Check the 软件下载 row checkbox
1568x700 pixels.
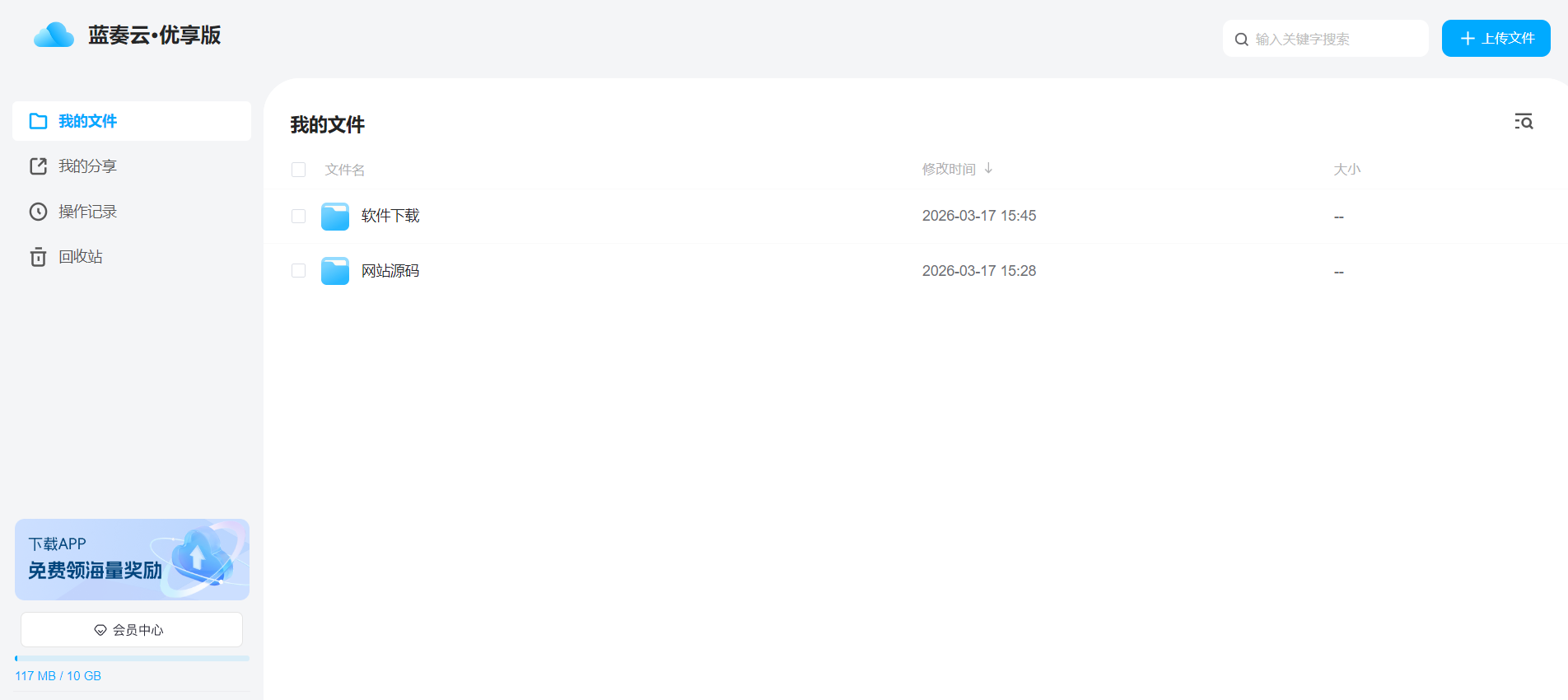point(298,216)
